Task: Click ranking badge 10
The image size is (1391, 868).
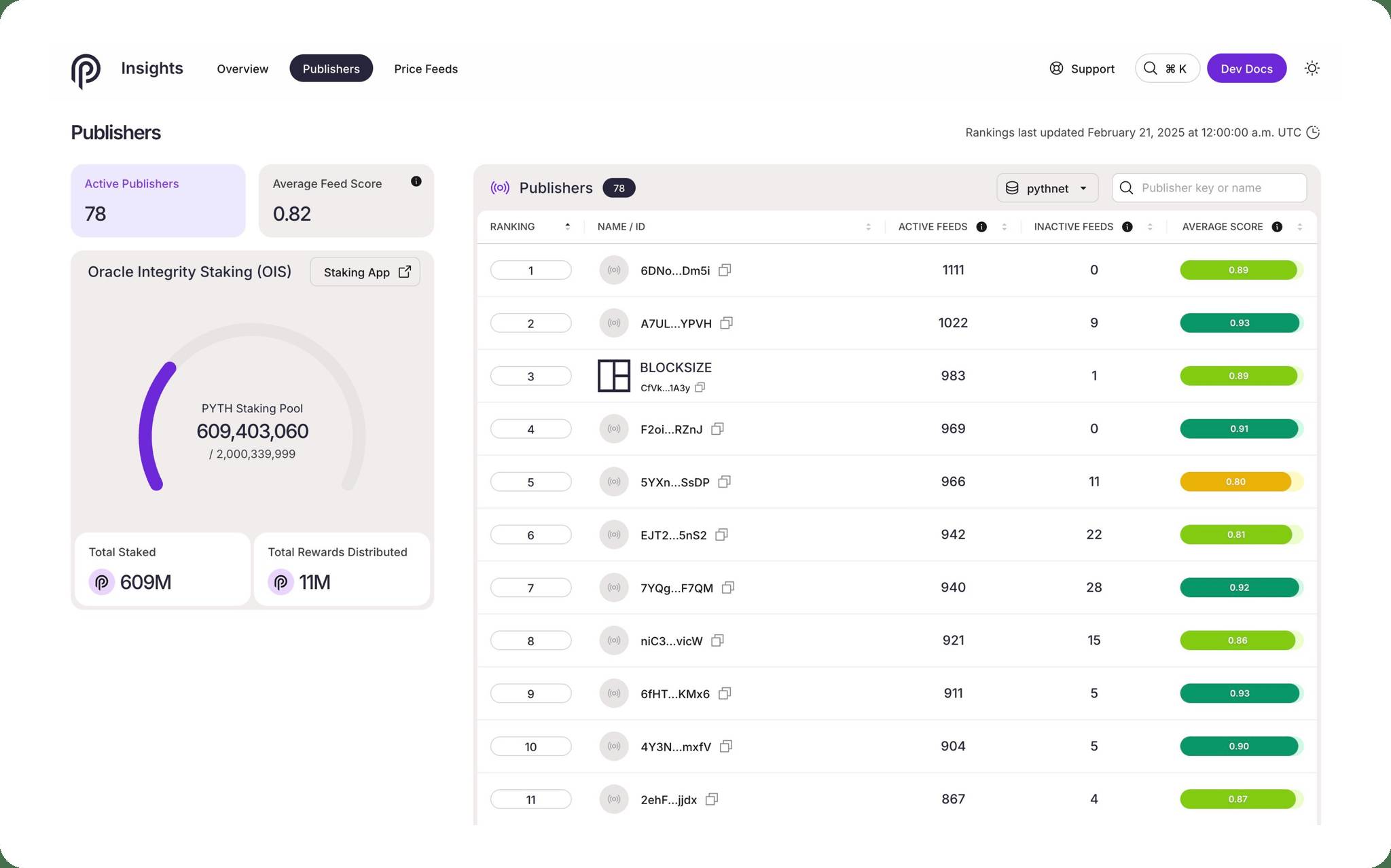Action: pyautogui.click(x=530, y=746)
